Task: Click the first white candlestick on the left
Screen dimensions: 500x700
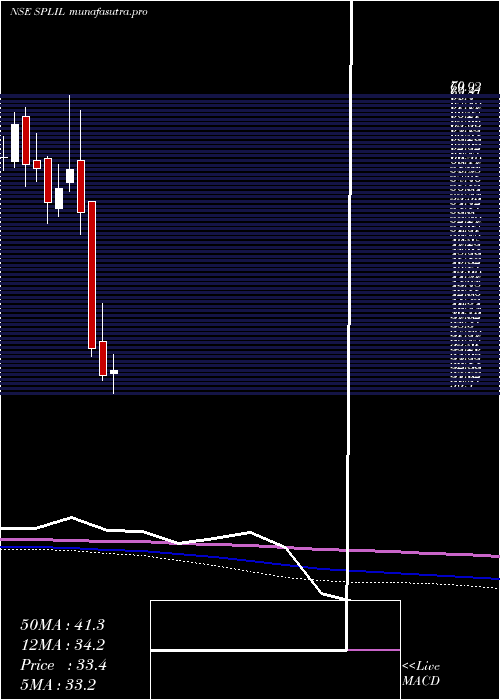Action: point(15,143)
